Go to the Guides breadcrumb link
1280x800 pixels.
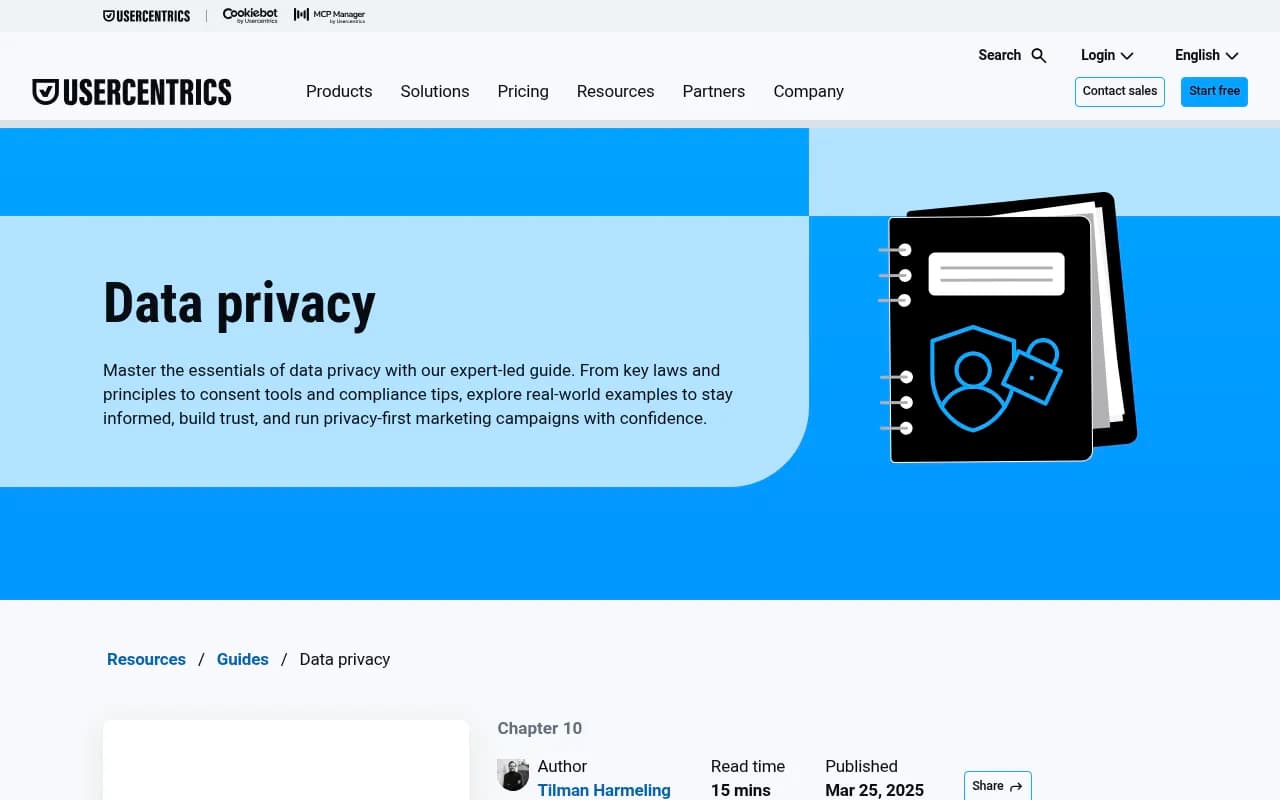point(243,659)
